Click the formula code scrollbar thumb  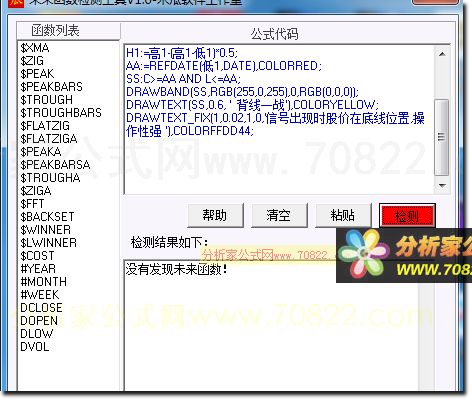[x=442, y=137]
